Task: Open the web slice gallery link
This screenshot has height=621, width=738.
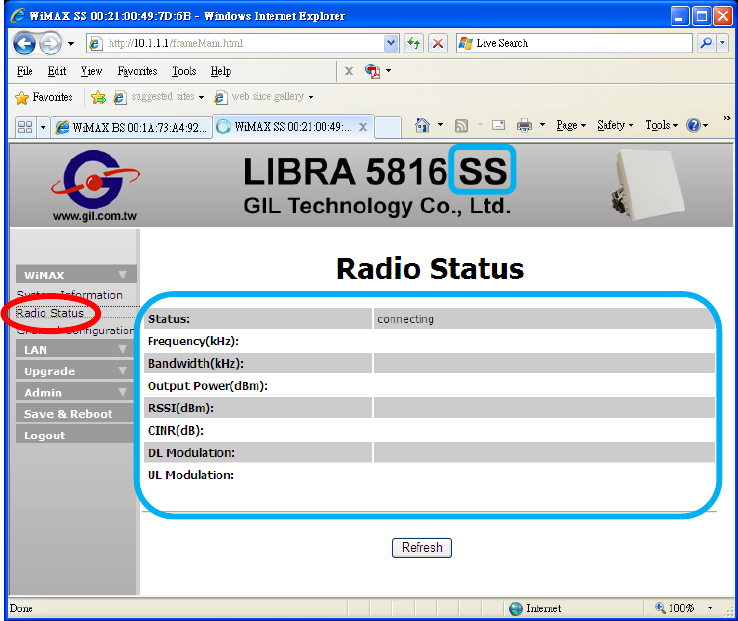Action: point(264,97)
